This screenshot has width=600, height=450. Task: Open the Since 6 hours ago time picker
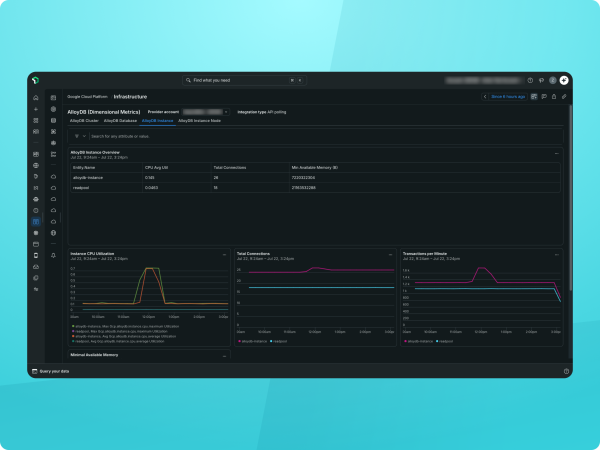pyautogui.click(x=508, y=96)
